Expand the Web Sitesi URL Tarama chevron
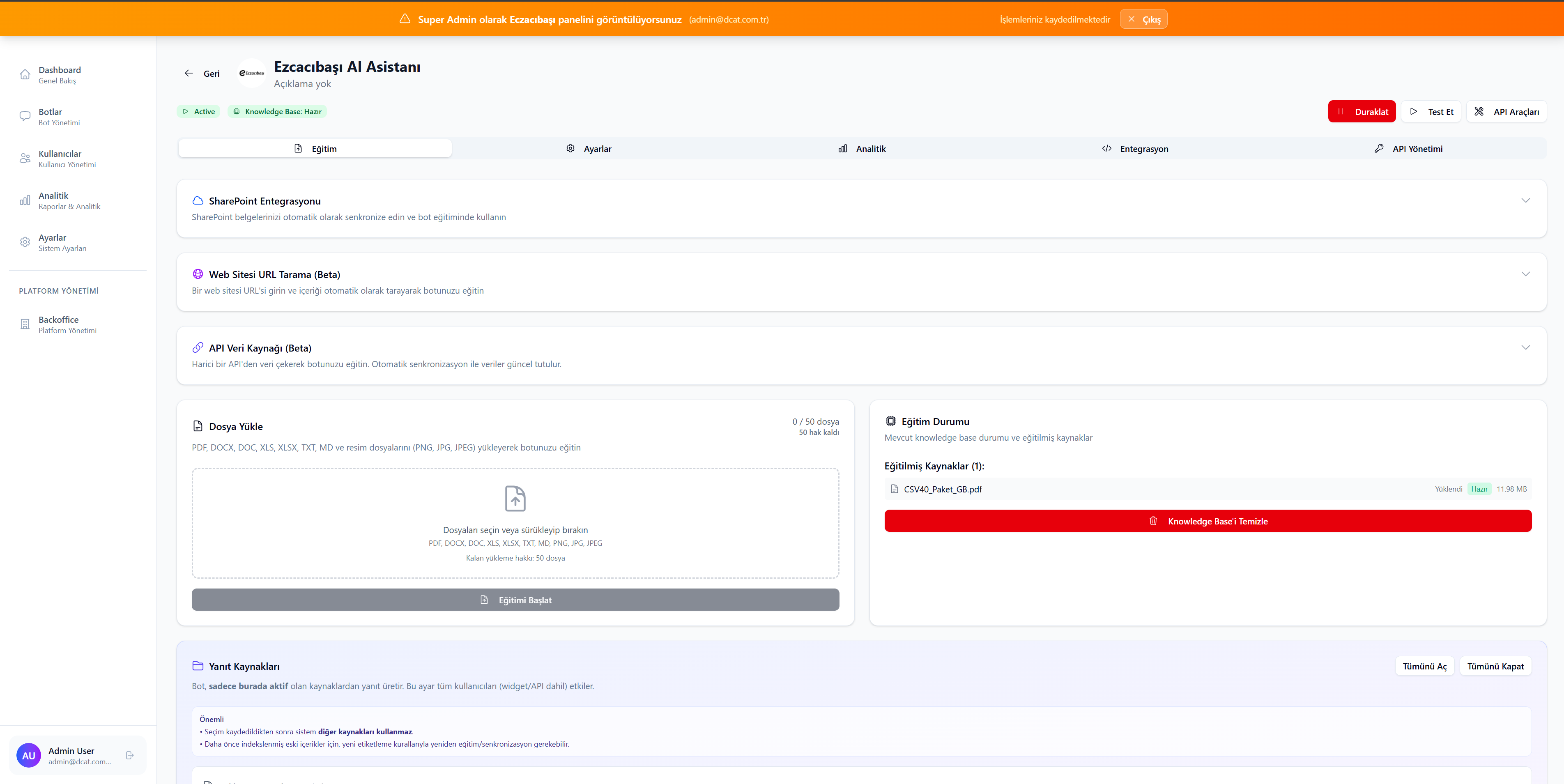This screenshot has width=1564, height=784. [1525, 274]
